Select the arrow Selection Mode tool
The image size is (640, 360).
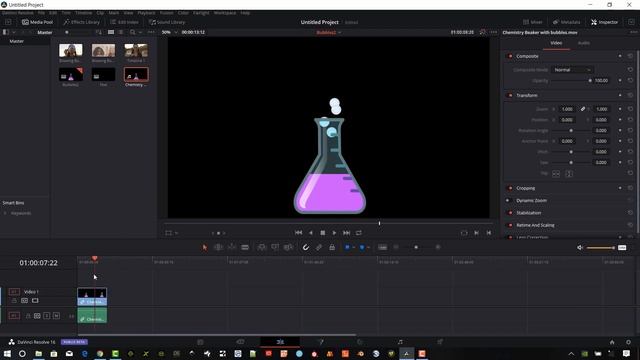(x=204, y=247)
